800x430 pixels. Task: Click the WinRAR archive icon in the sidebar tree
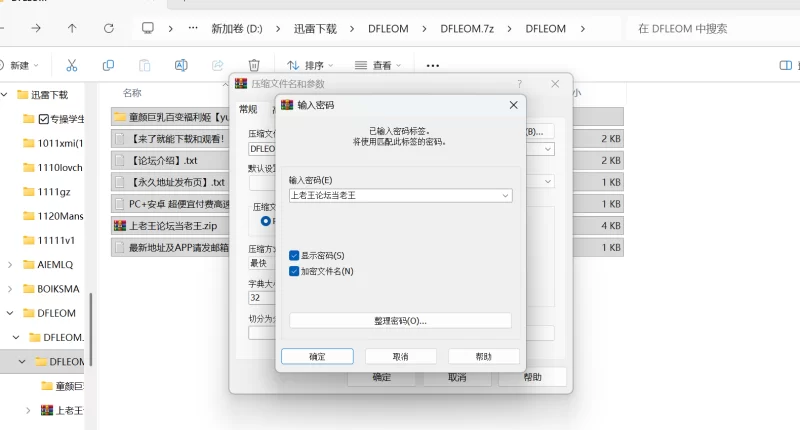[47, 410]
